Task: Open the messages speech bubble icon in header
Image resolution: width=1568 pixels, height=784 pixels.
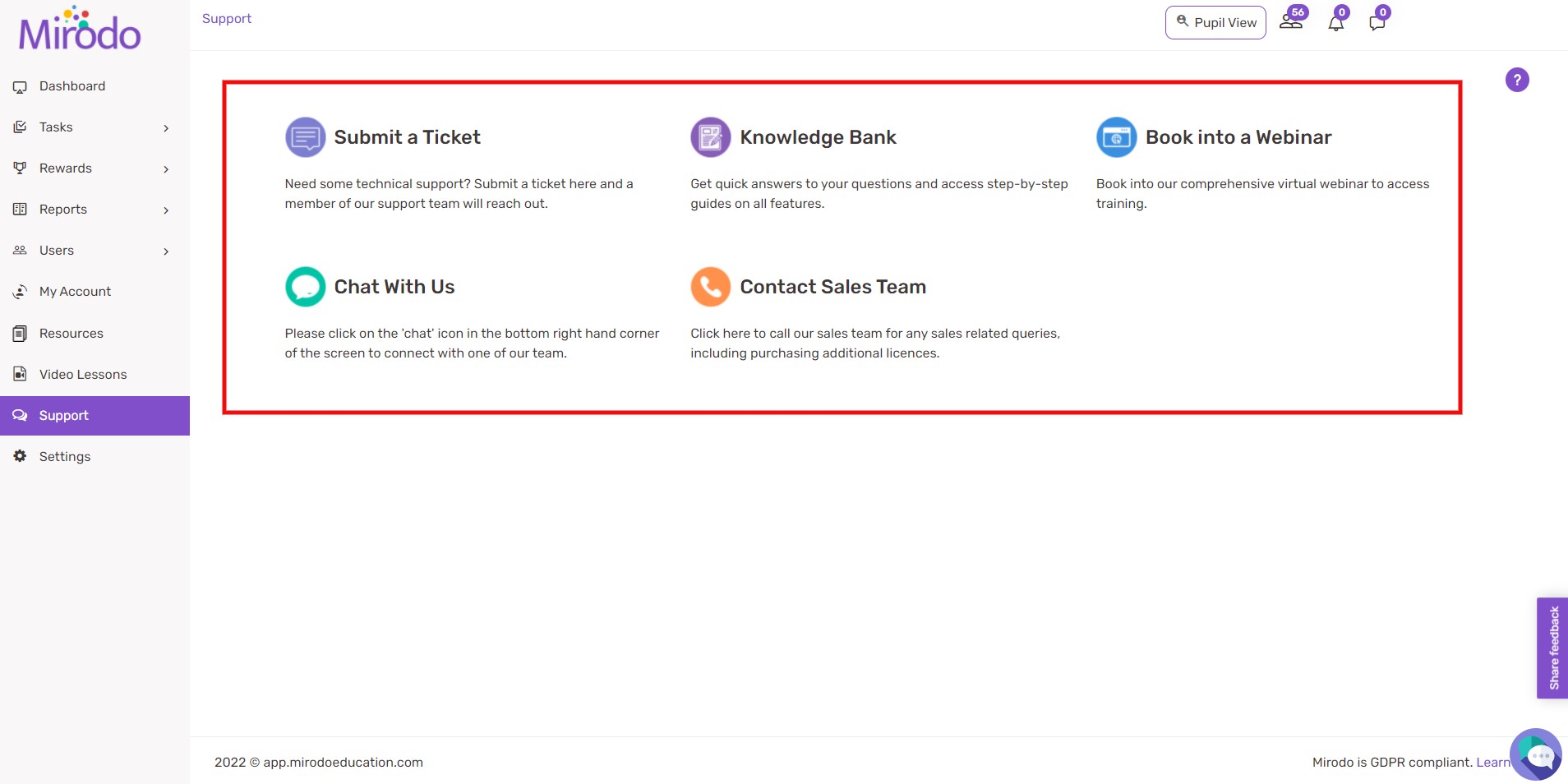Action: click(x=1378, y=22)
